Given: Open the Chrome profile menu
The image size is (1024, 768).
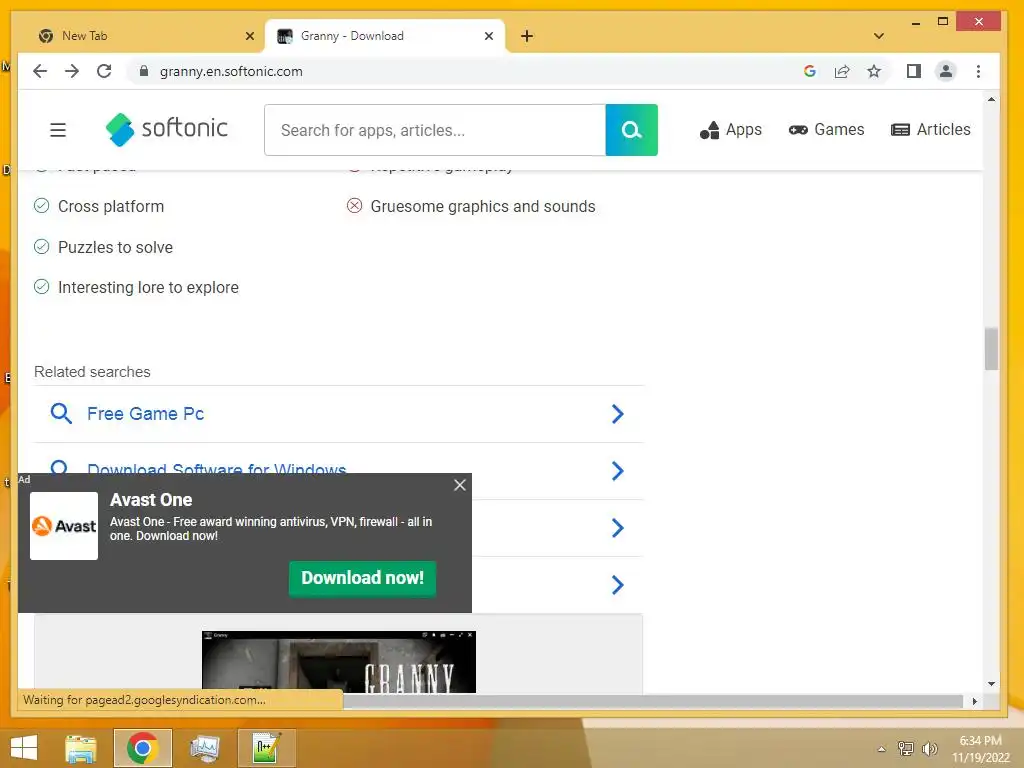Looking at the screenshot, I should click(946, 71).
